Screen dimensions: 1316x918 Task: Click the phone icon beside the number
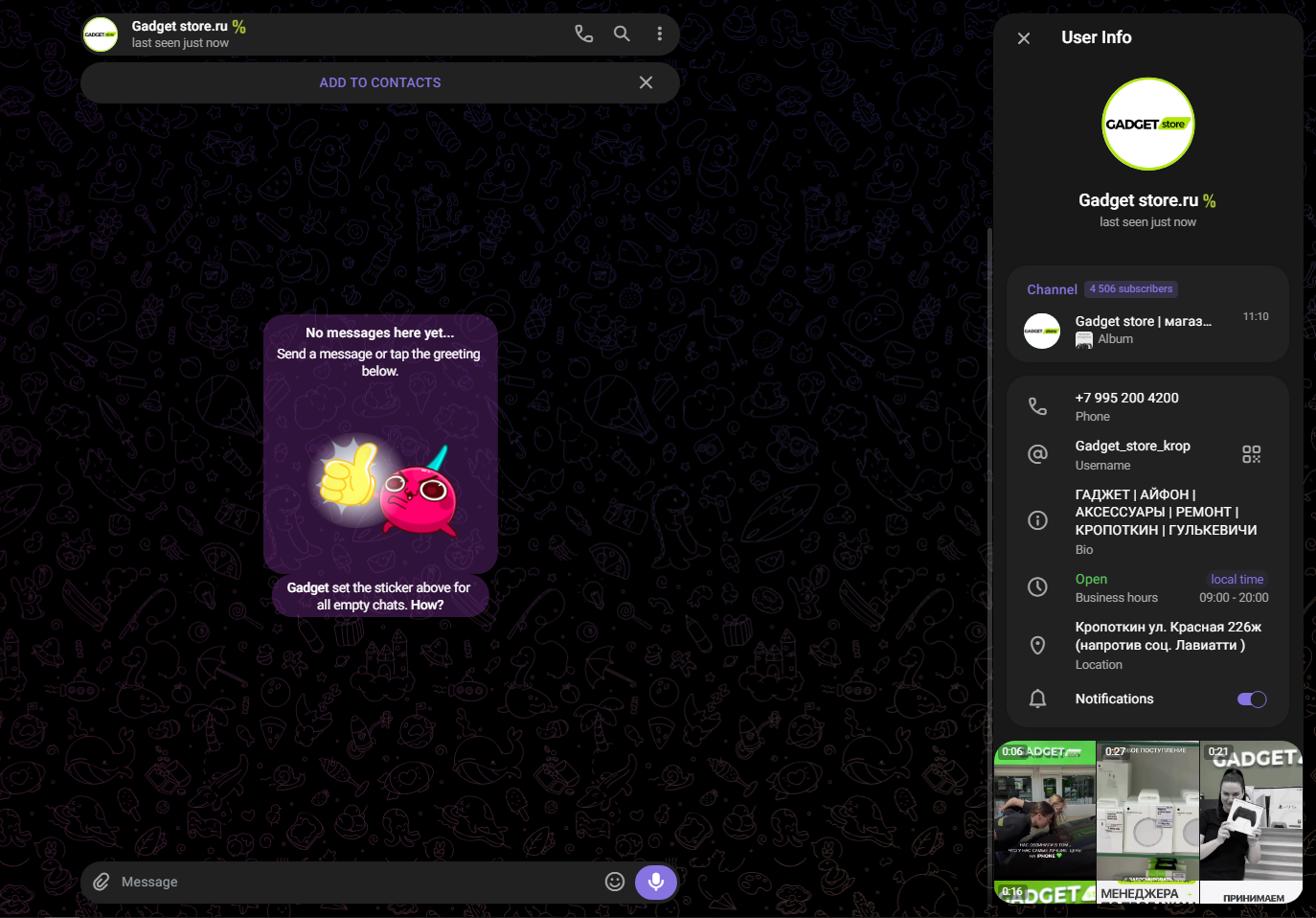click(1037, 406)
